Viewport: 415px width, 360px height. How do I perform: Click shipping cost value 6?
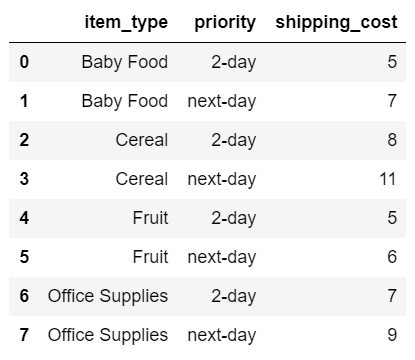pos(392,257)
